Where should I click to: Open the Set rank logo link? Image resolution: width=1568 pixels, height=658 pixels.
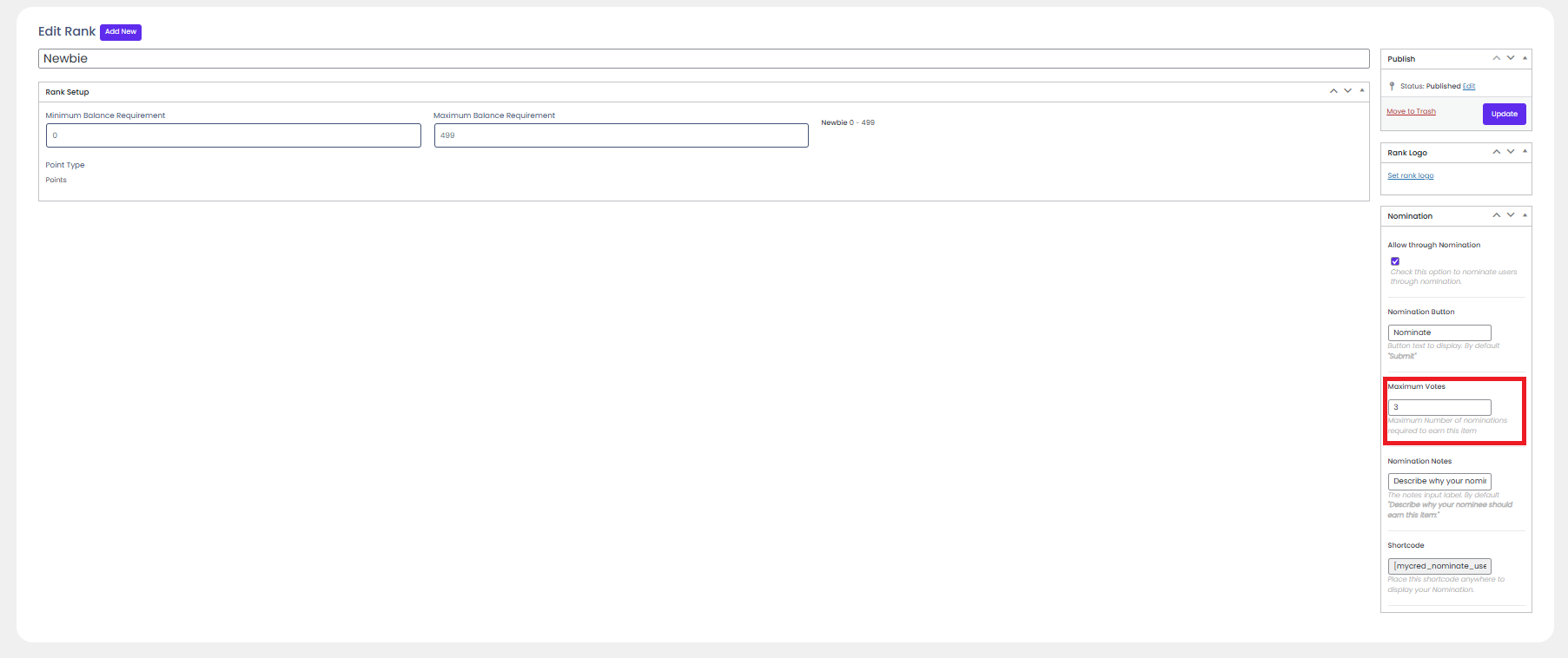(1410, 175)
